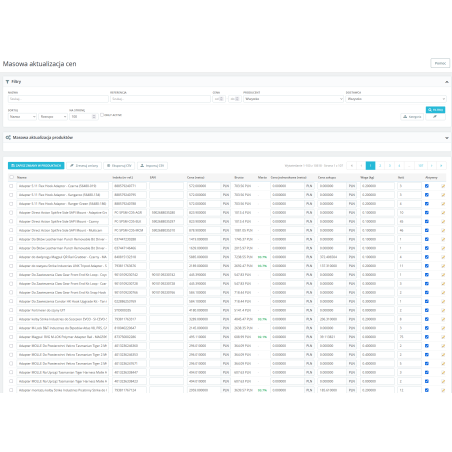452x452 pixels.
Task: Adjust the minimum Cena stepper field
Action: click(219, 99)
